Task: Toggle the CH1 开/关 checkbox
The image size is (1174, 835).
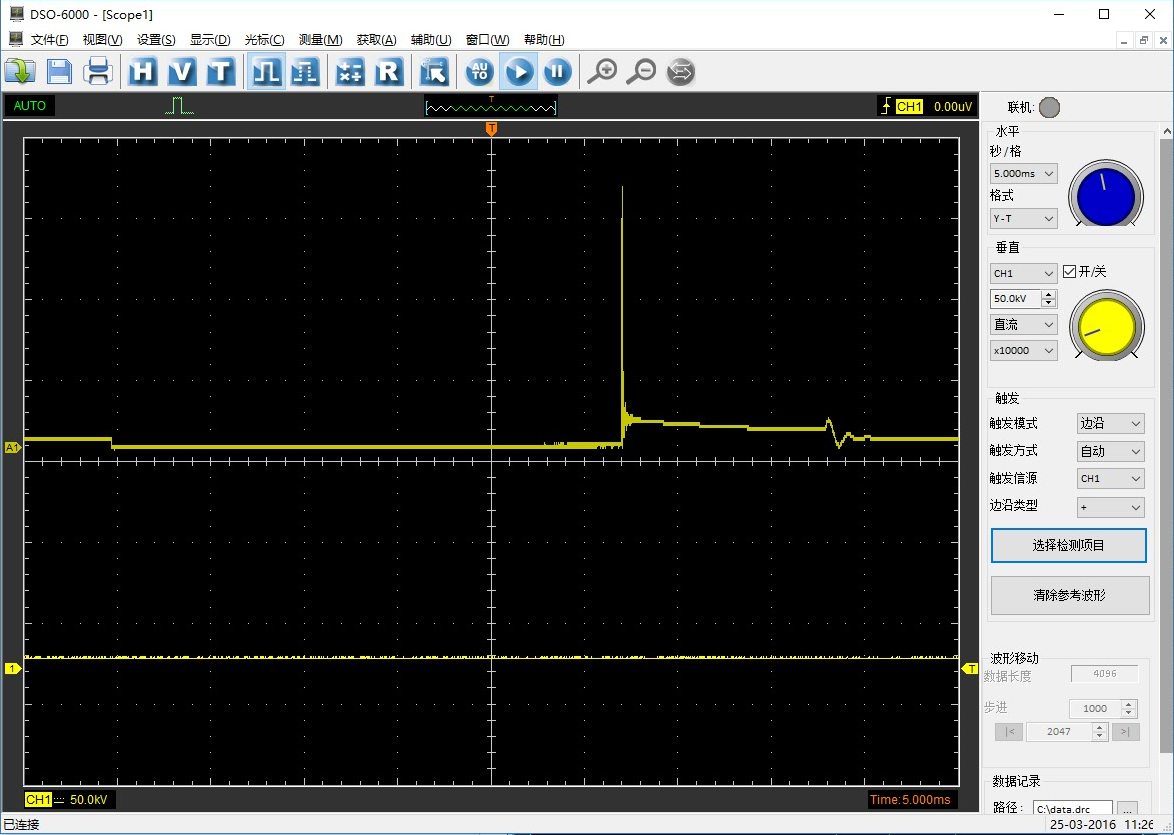Action: (1069, 272)
